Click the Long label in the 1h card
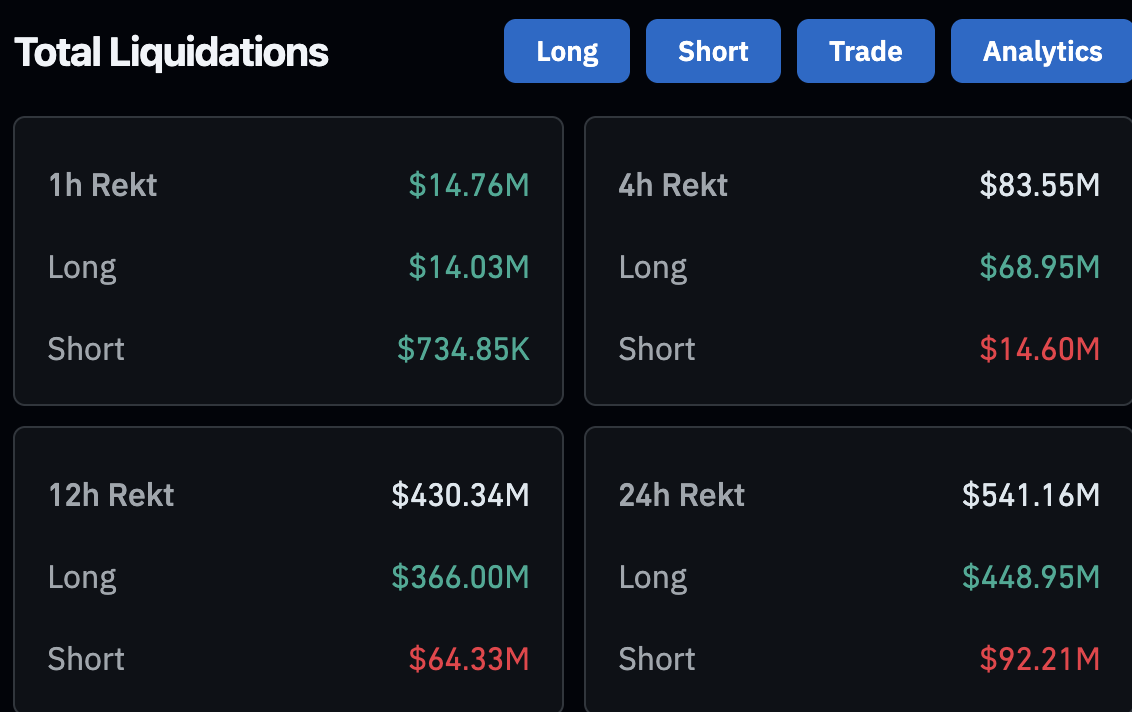This screenshot has width=1132, height=712. tap(82, 267)
